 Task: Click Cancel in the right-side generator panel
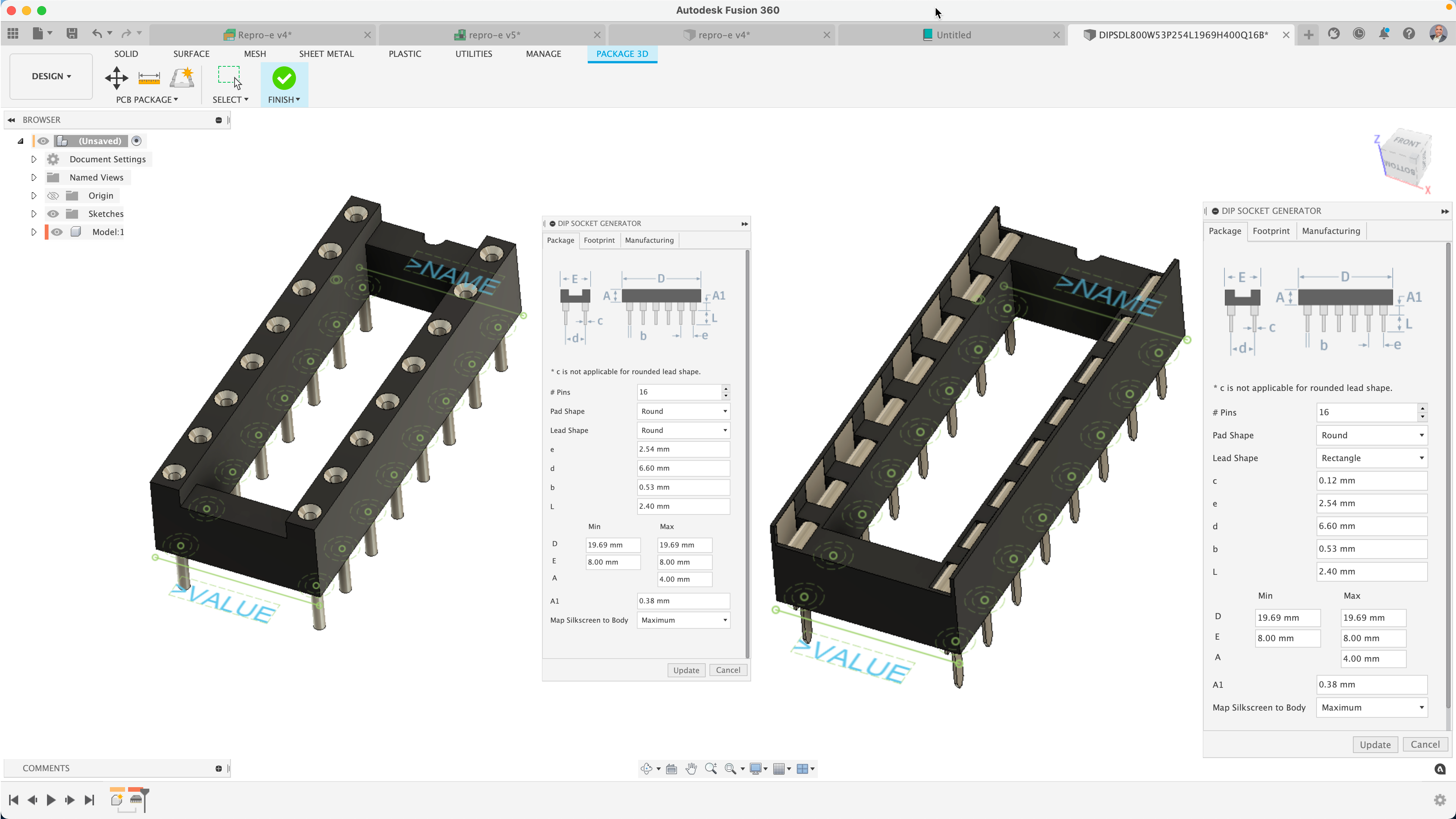[x=1425, y=744]
